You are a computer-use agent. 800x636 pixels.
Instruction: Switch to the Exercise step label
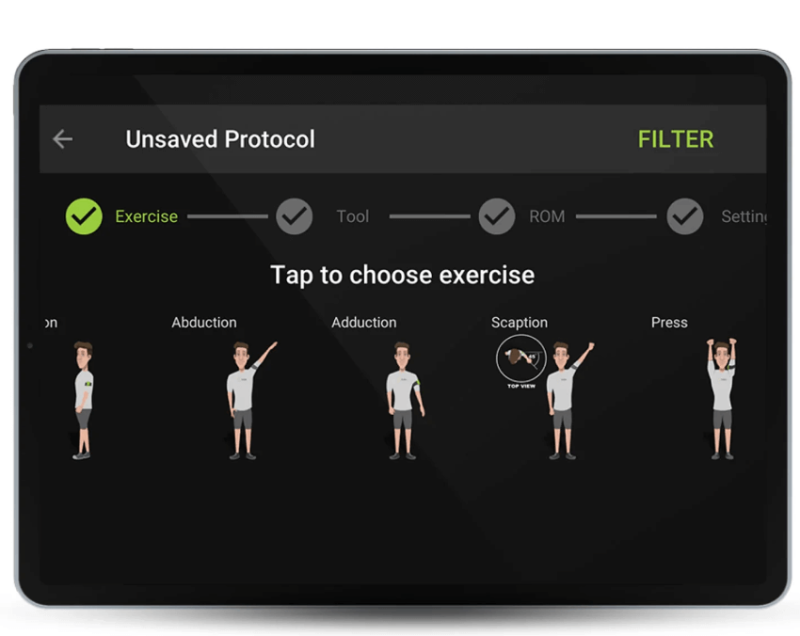(x=146, y=216)
